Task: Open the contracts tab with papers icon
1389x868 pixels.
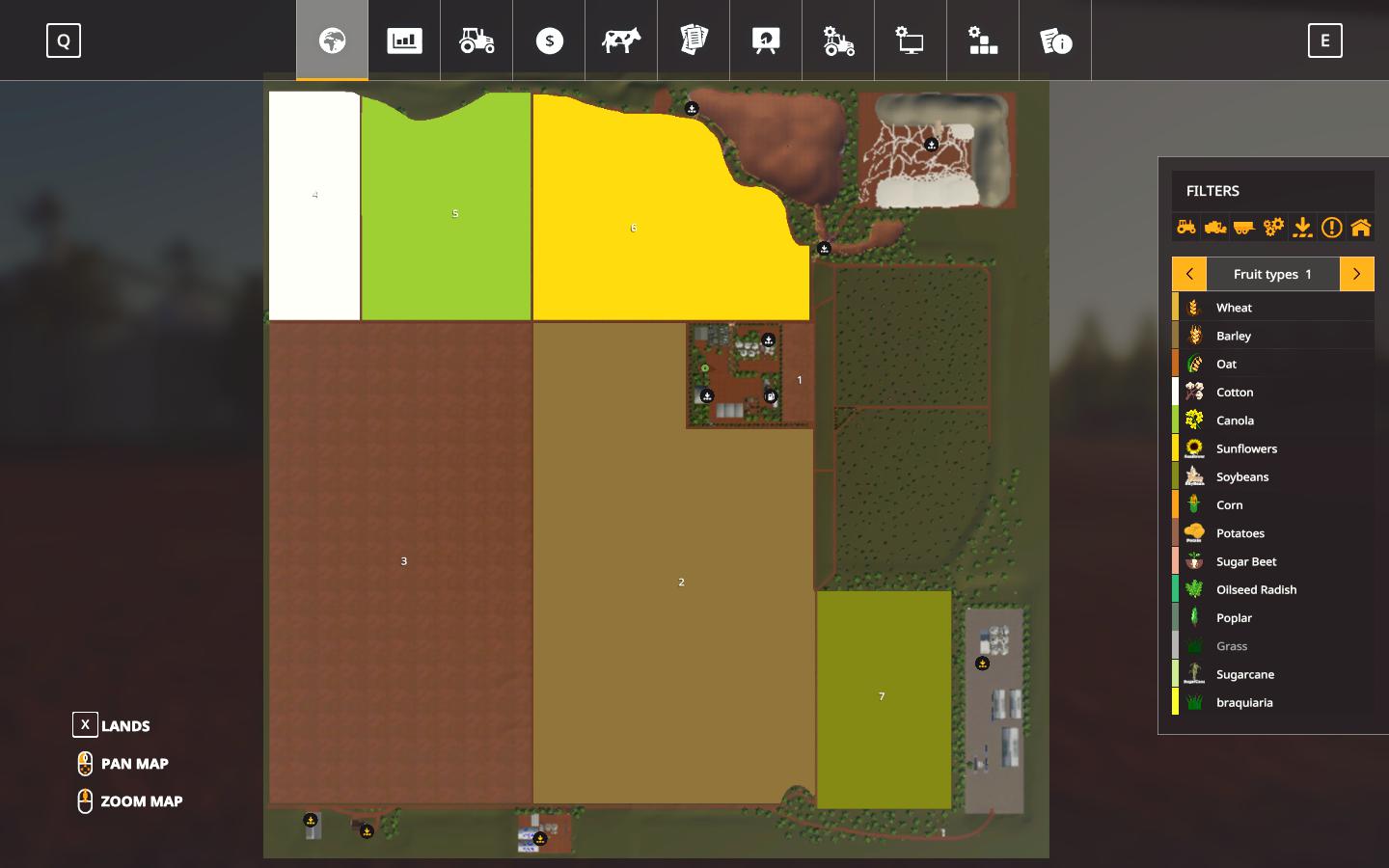Action: (x=694, y=41)
